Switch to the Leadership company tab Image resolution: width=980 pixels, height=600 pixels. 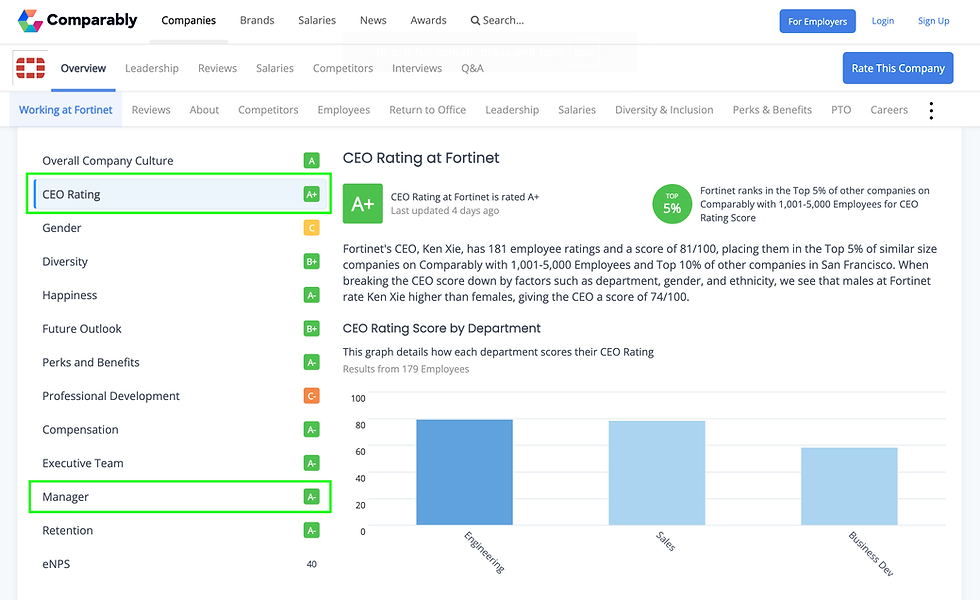pos(152,68)
